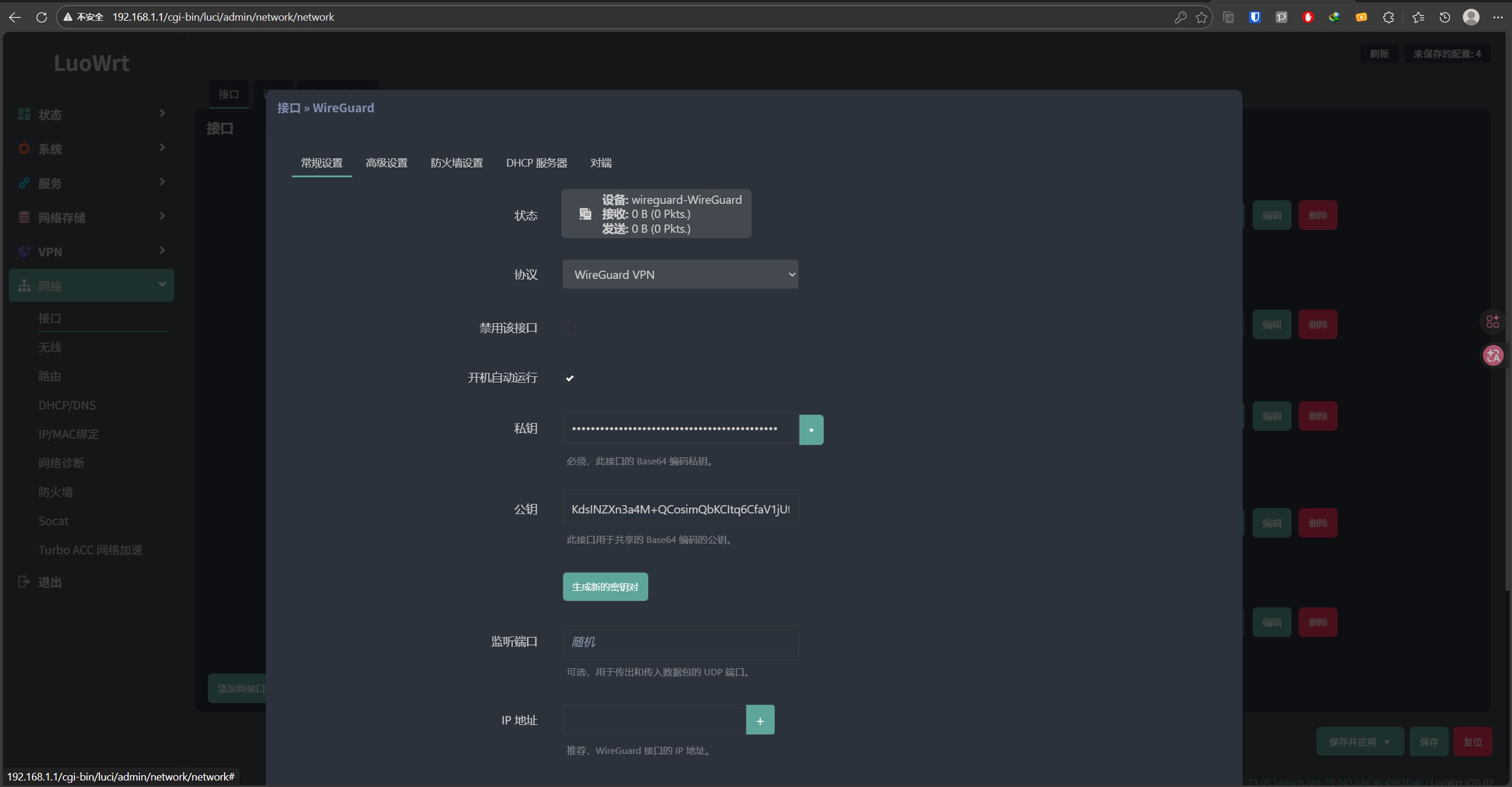The width and height of the screenshot is (1512, 787).
Task: Toggle the 禁用该接口 checkbox
Action: tap(570, 329)
